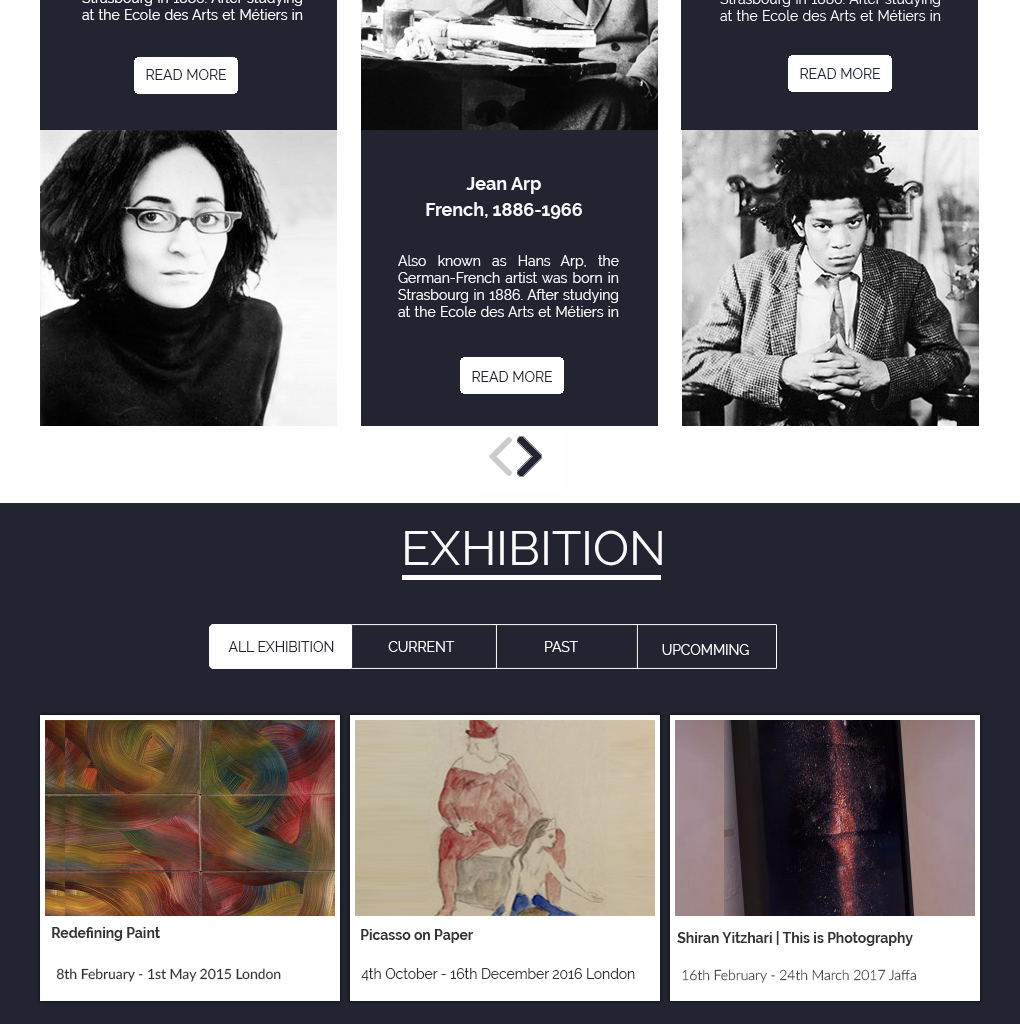Image resolution: width=1020 pixels, height=1024 pixels.
Task: Click READ MORE in top-right artist card
Action: point(840,74)
